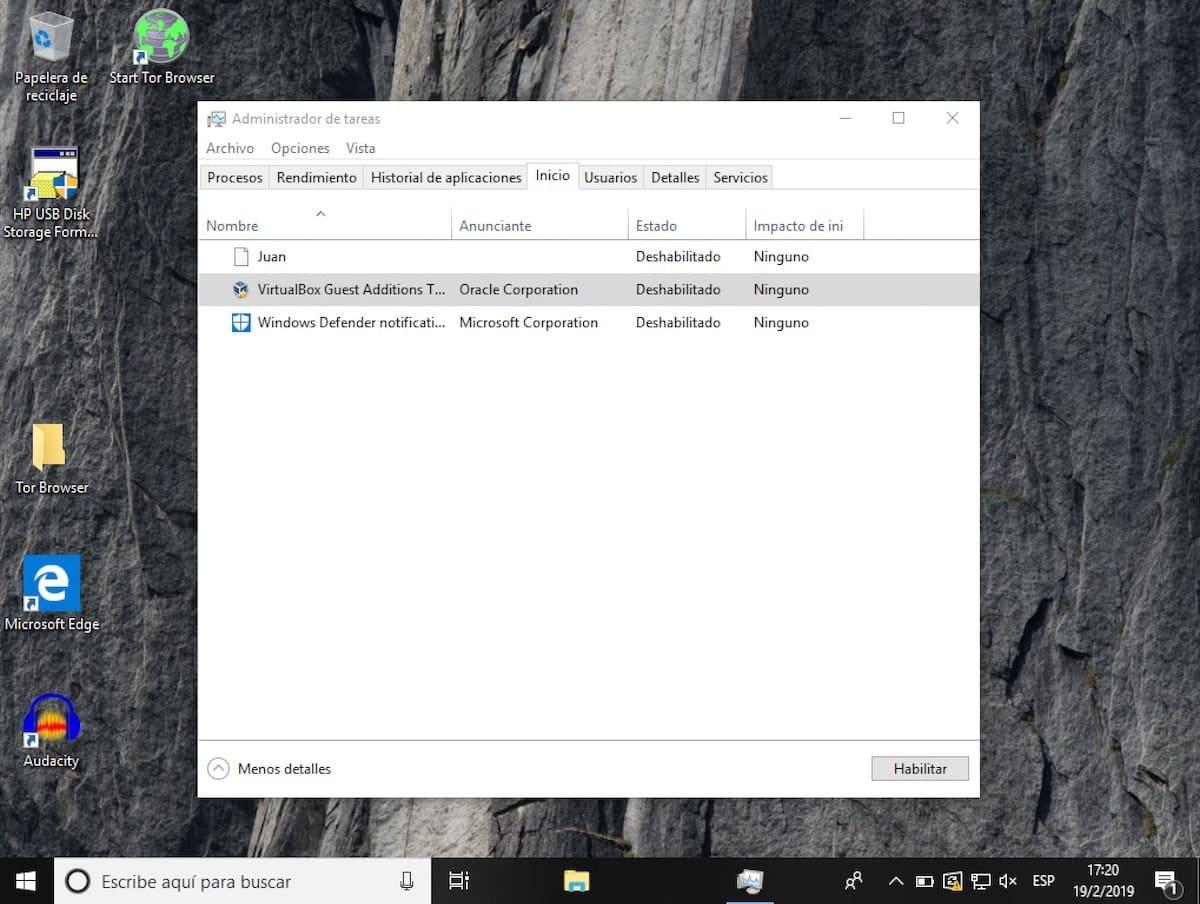The height and width of the screenshot is (904, 1200).
Task: Click the Task View taskbar icon
Action: pos(458,880)
